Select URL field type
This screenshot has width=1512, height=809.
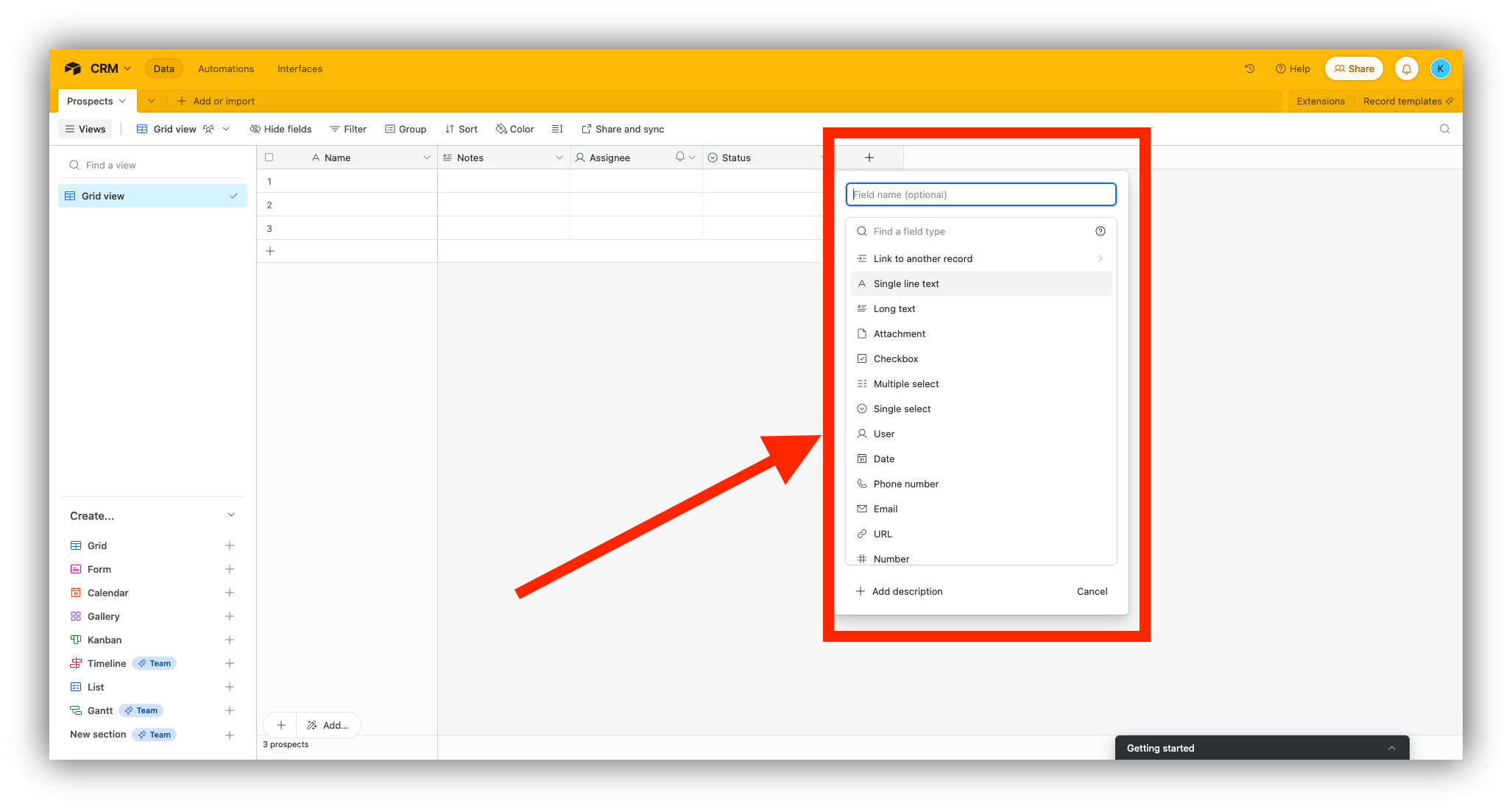pos(981,534)
